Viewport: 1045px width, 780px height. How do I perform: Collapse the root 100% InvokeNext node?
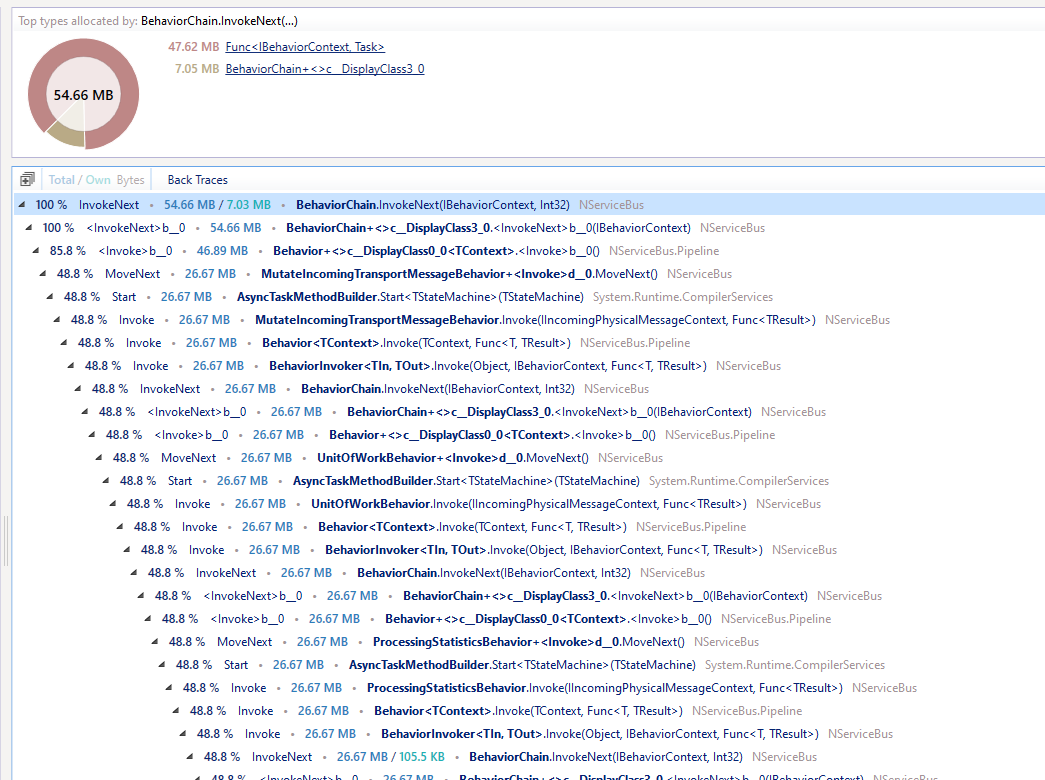[21, 205]
